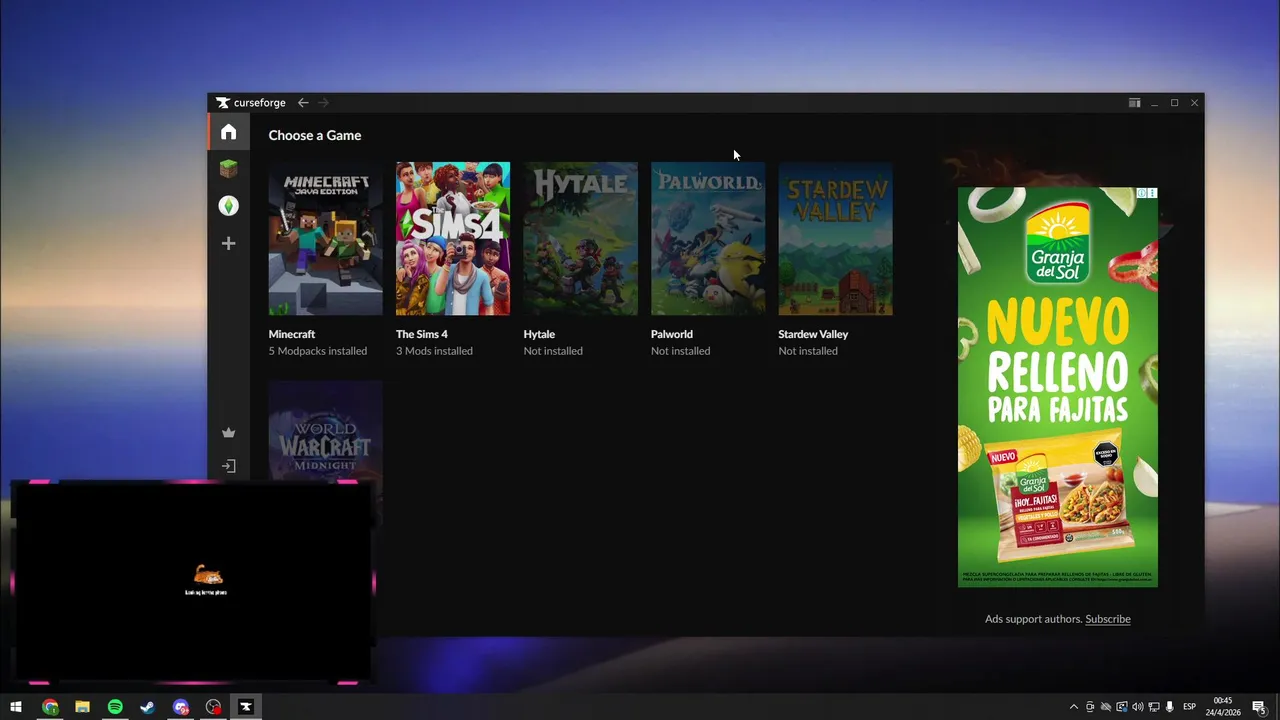1280x720 pixels.
Task: Open the clock showing 00:45
Action: pos(1223,707)
